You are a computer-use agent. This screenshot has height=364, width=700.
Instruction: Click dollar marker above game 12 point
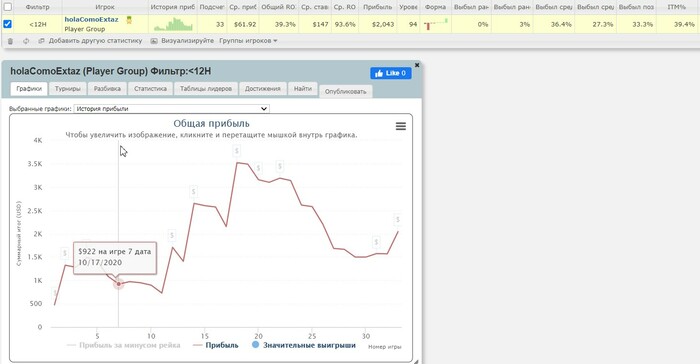pyautogui.click(x=172, y=235)
